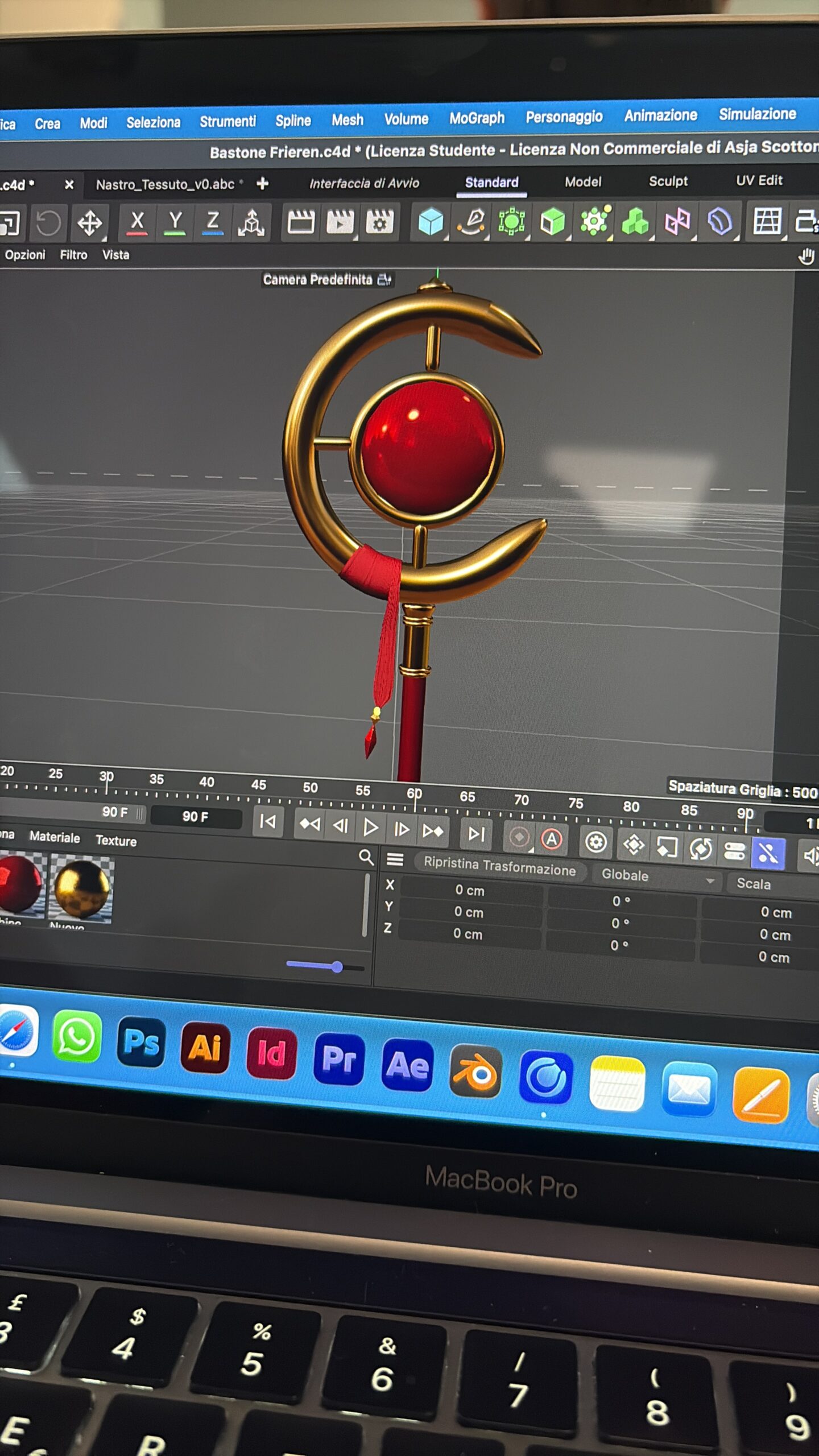This screenshot has height=1456, width=819.
Task: Open the Render Settings clapperboard with gear icon
Action: pos(379,222)
